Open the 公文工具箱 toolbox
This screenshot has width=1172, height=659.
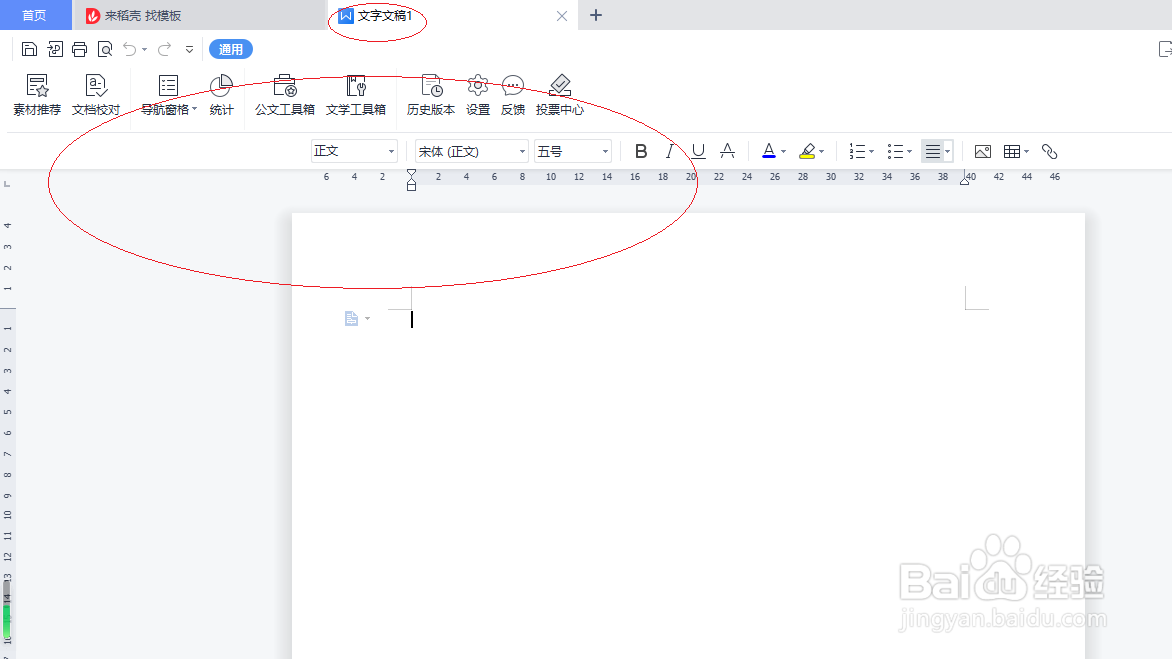click(x=283, y=95)
